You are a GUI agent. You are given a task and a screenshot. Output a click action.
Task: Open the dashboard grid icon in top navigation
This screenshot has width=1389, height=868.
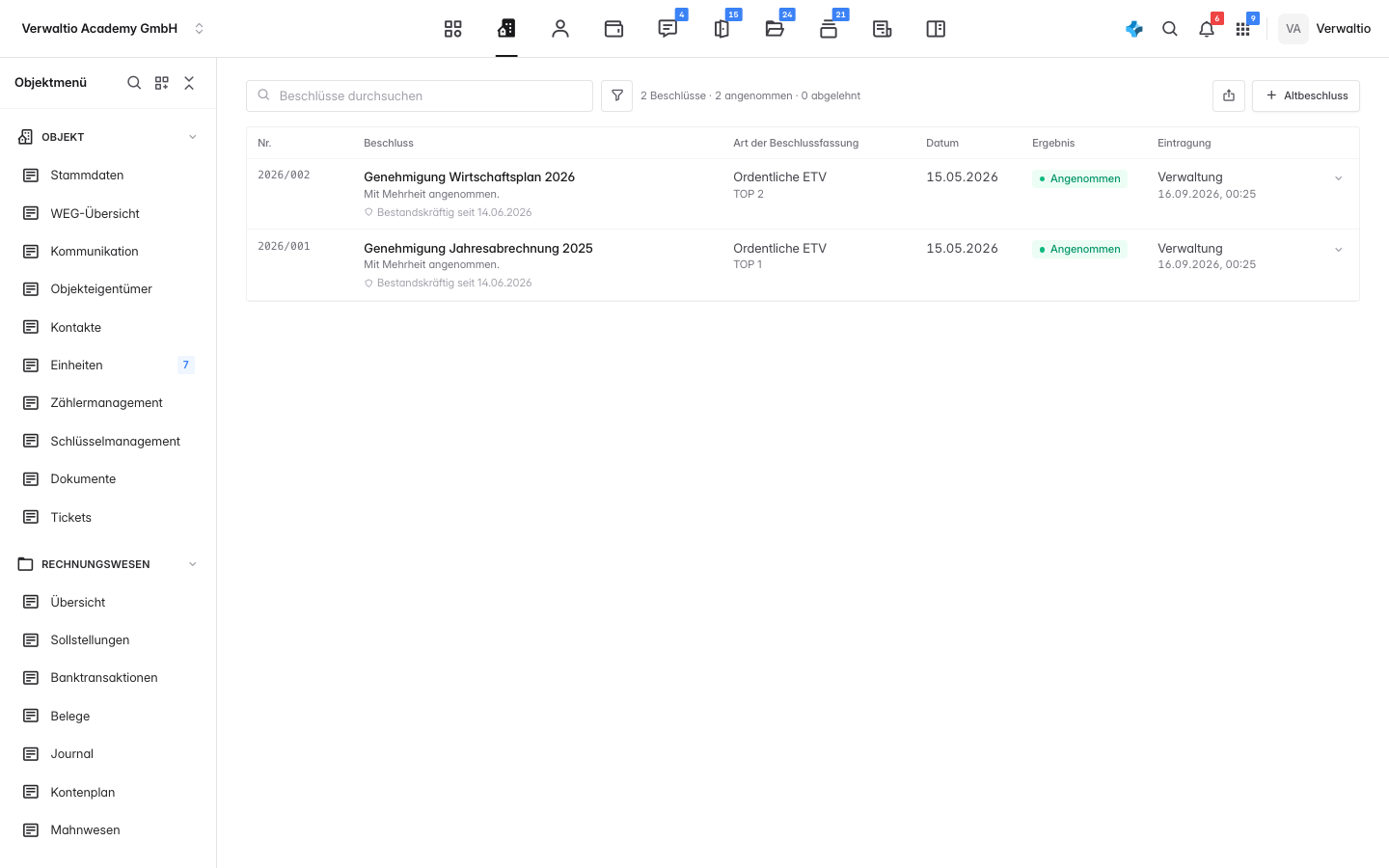[452, 29]
